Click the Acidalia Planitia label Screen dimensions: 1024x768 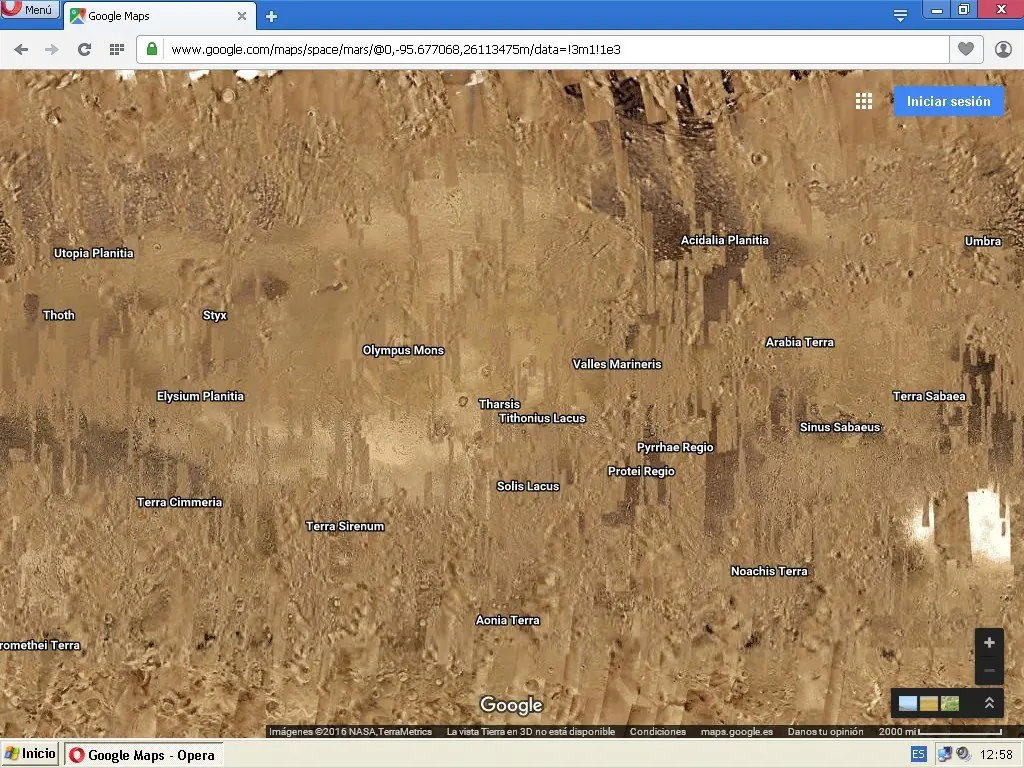(725, 240)
